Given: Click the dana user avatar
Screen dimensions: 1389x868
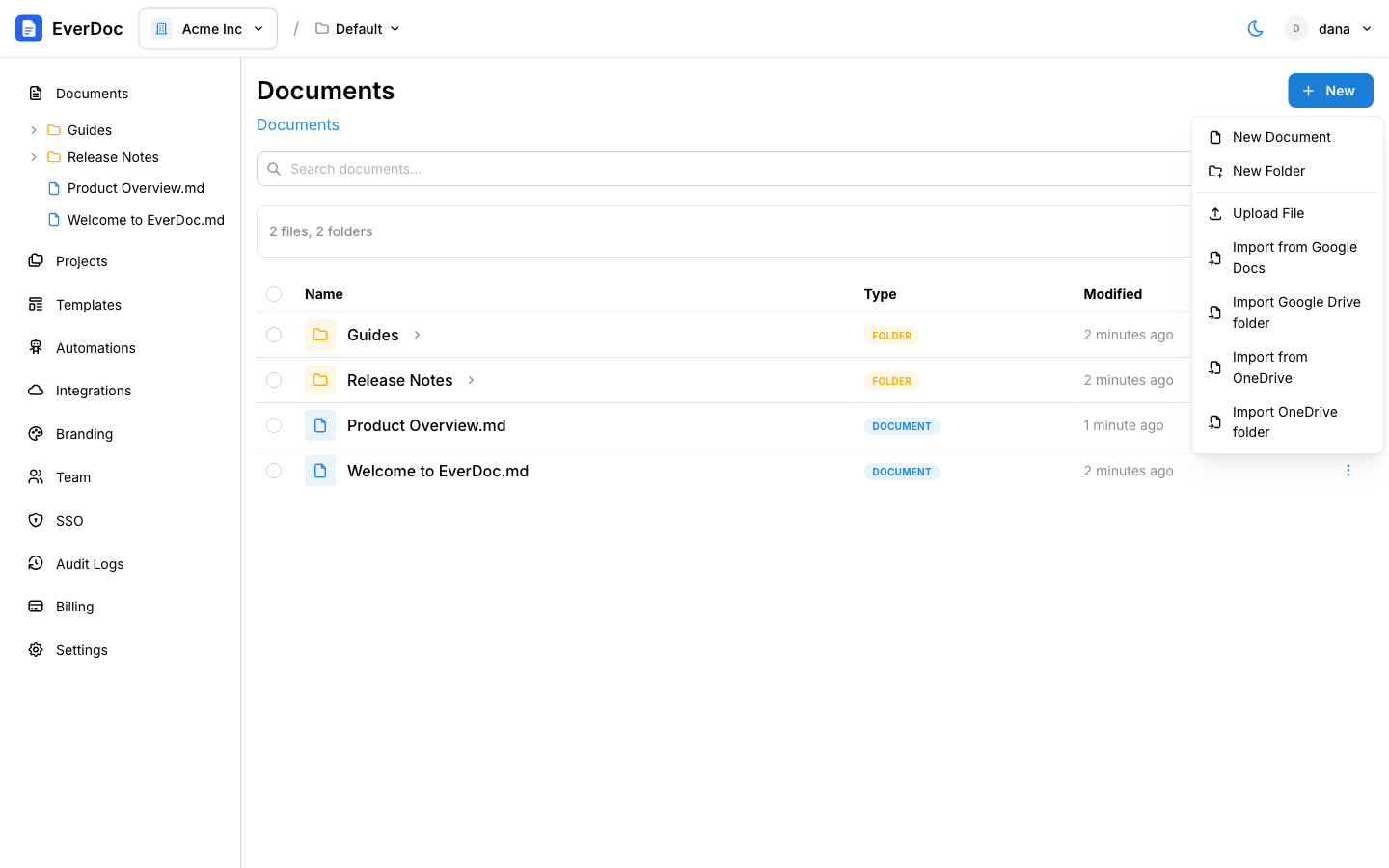Looking at the screenshot, I should pyautogui.click(x=1296, y=29).
